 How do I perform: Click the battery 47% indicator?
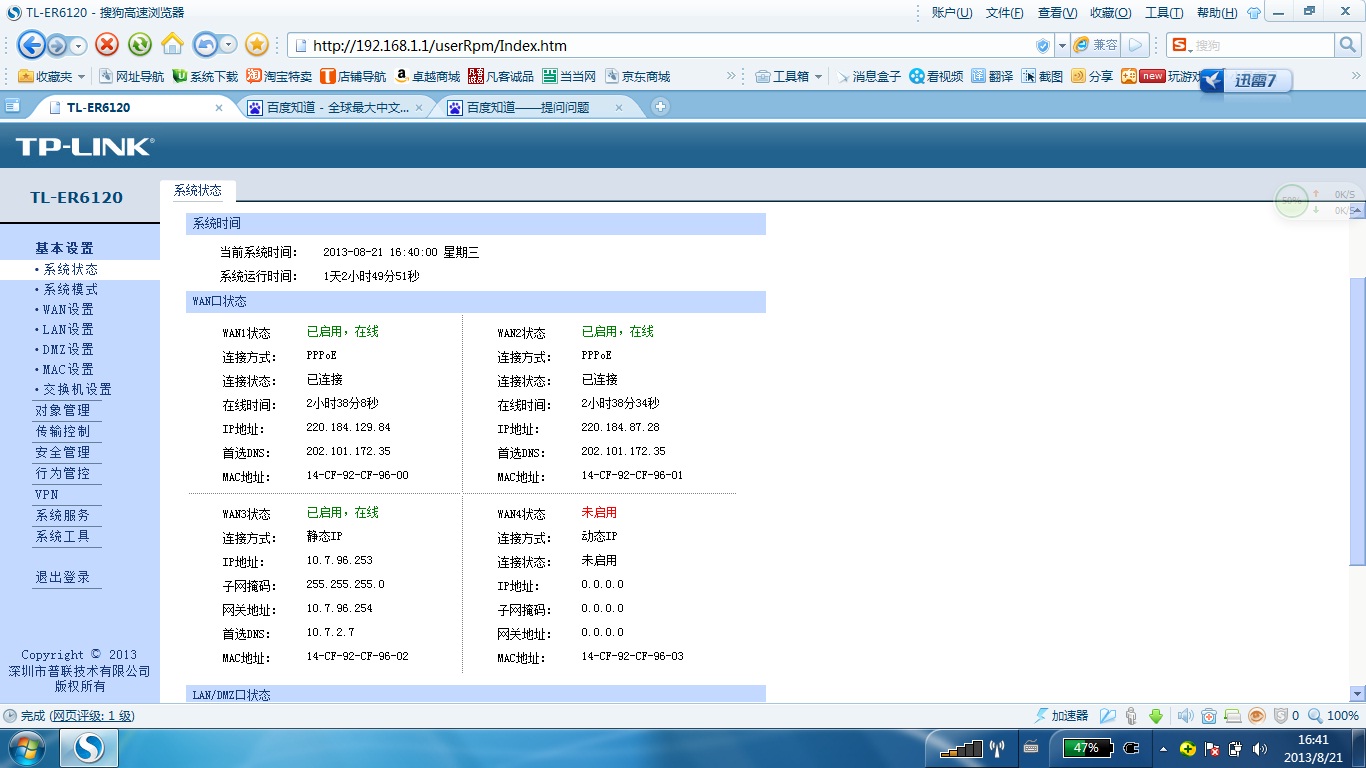pyautogui.click(x=1087, y=748)
